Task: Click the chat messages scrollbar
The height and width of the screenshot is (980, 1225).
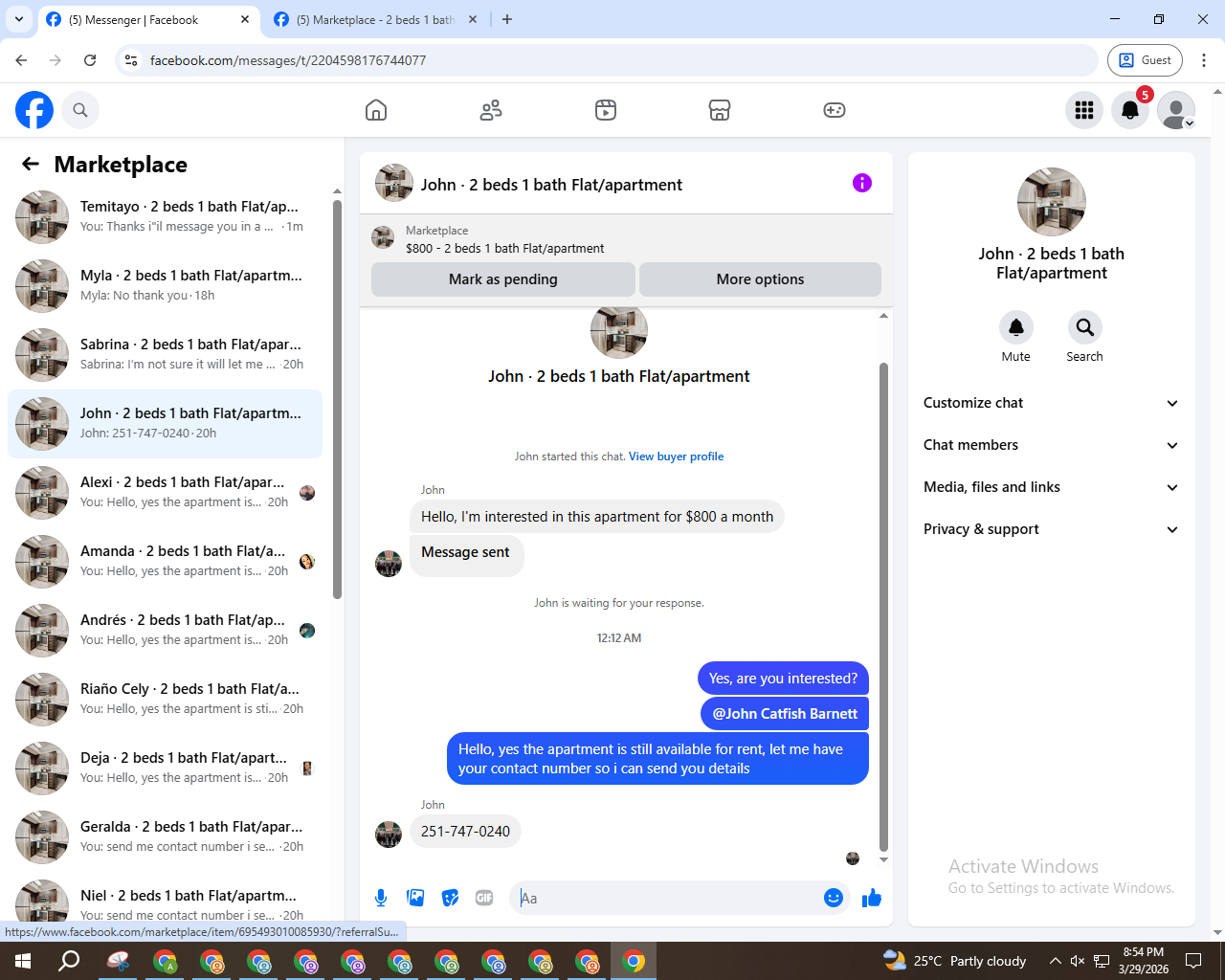Action: [x=883, y=607]
